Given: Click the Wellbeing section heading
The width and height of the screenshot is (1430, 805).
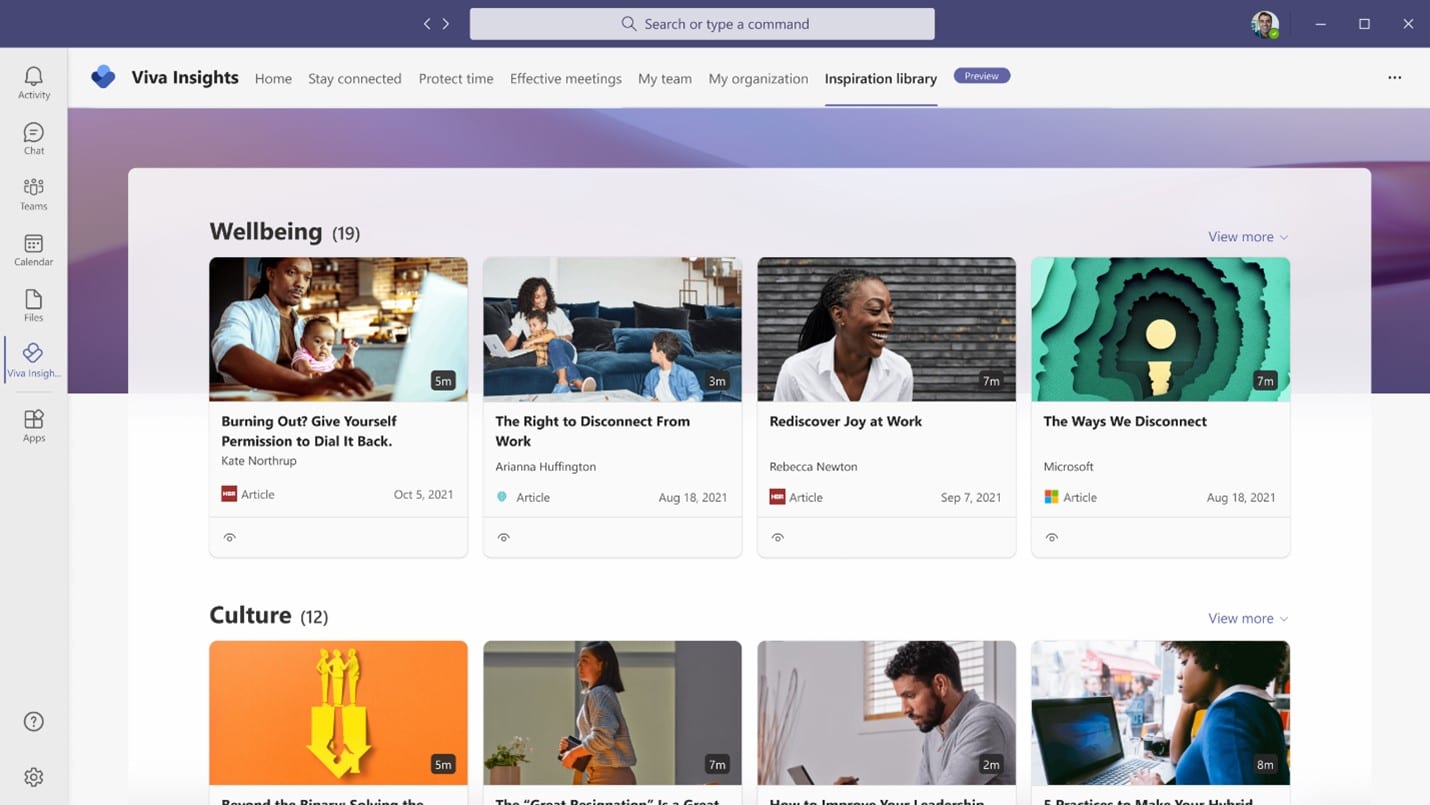Looking at the screenshot, I should [x=266, y=232].
